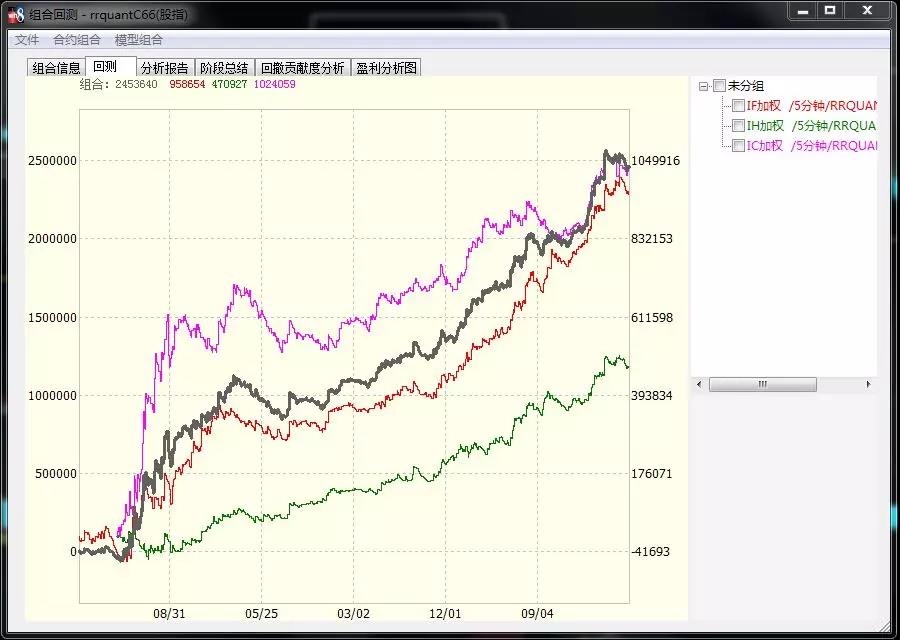Click the left axis label 1500000
The width and height of the screenshot is (900, 640).
click(52, 317)
